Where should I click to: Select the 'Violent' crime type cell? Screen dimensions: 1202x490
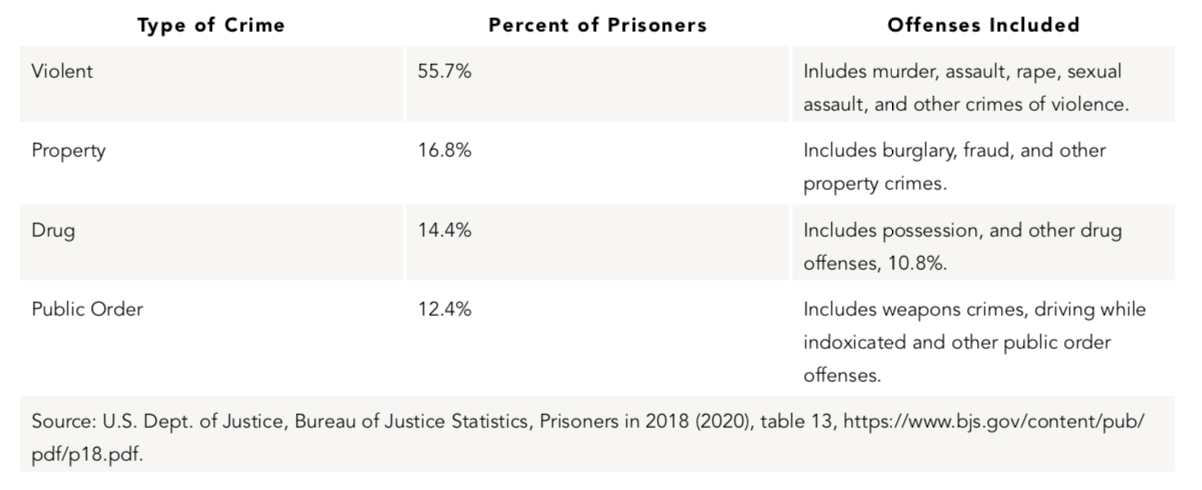[x=62, y=72]
